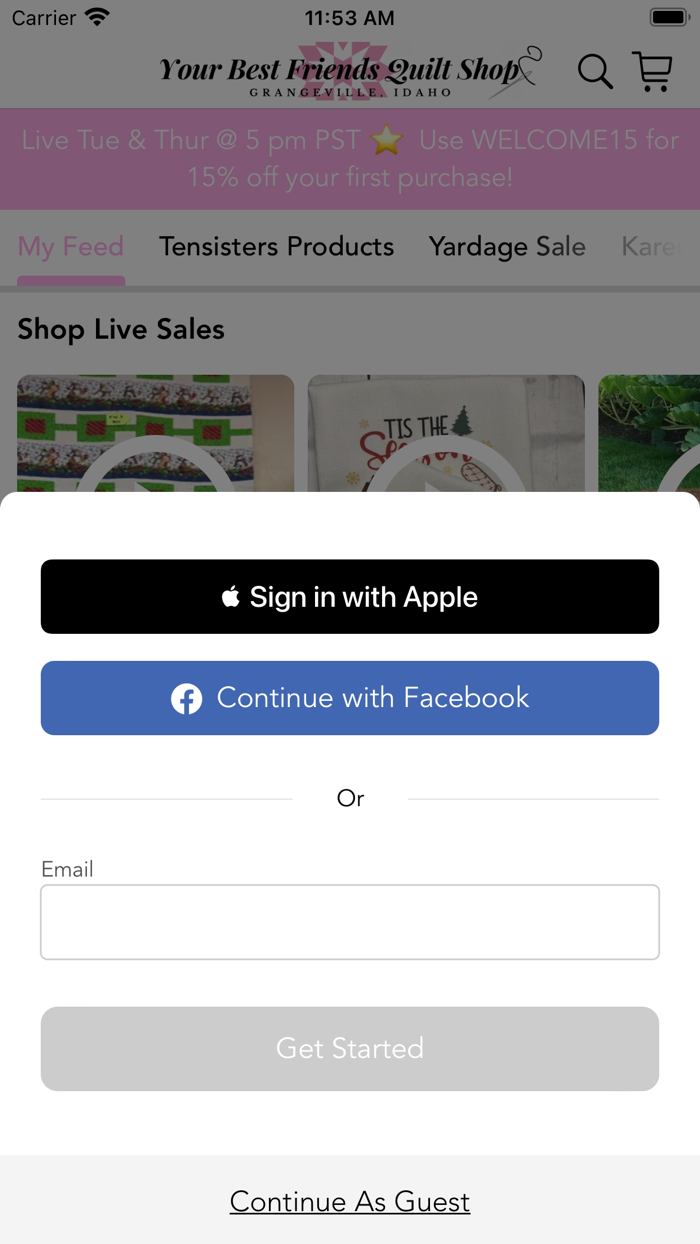The width and height of the screenshot is (700, 1244).
Task: Tap the Your Best Friends Quilt Shop logo
Action: click(350, 70)
